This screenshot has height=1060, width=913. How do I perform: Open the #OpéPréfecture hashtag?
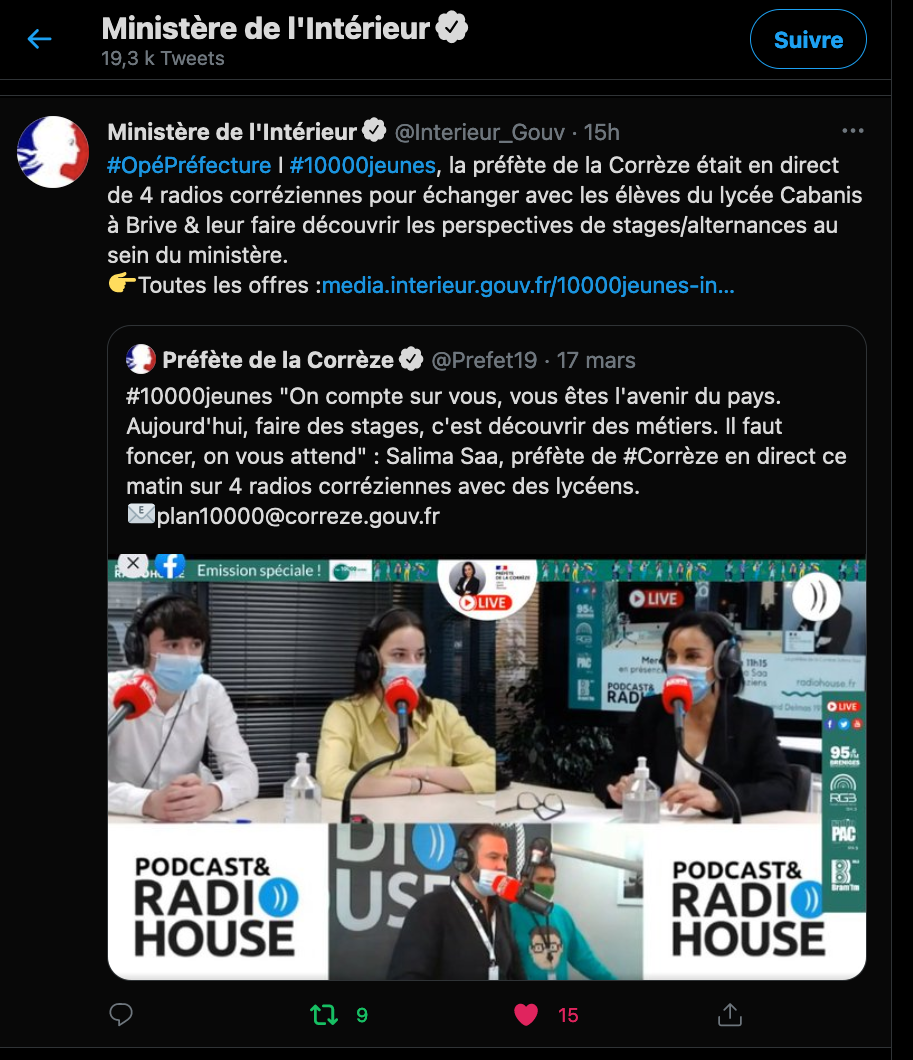click(189, 165)
